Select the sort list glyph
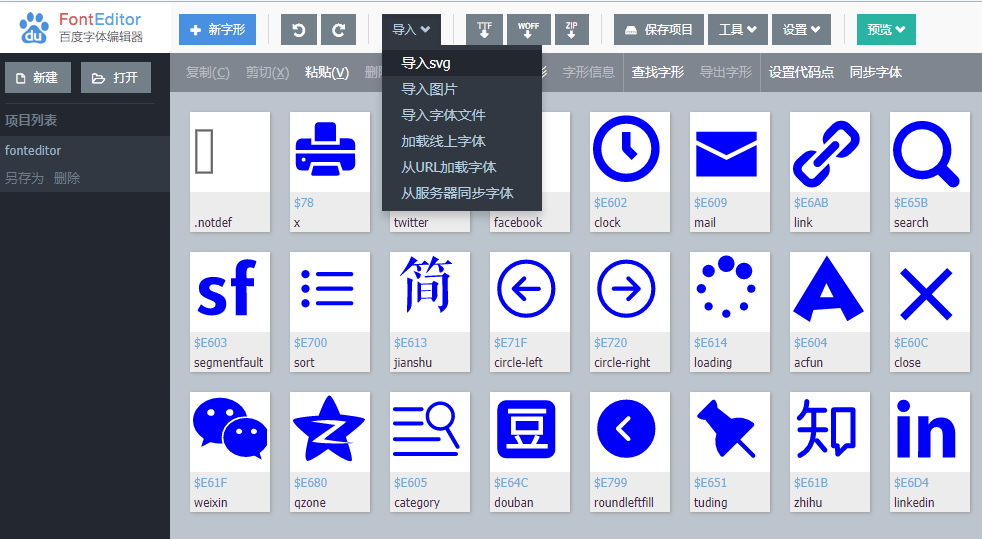982x539 pixels. [x=329, y=312]
